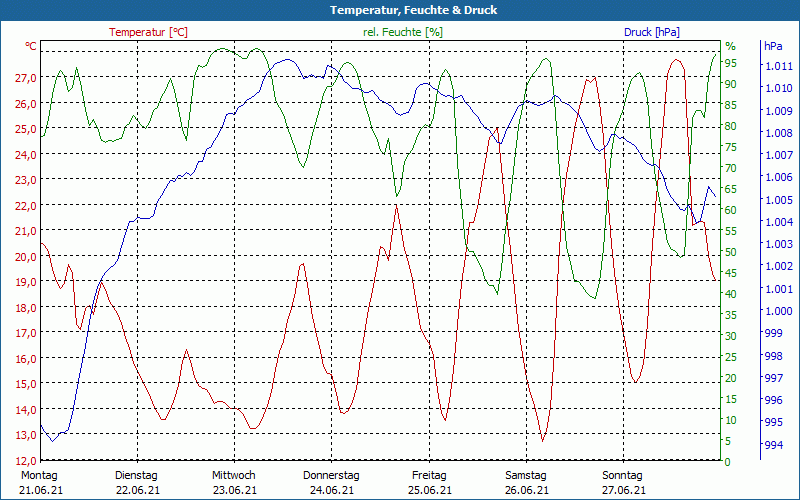This screenshot has height=500, width=800.
Task: Click the '1.006' pressure axis value
Action: pyautogui.click(x=778, y=177)
